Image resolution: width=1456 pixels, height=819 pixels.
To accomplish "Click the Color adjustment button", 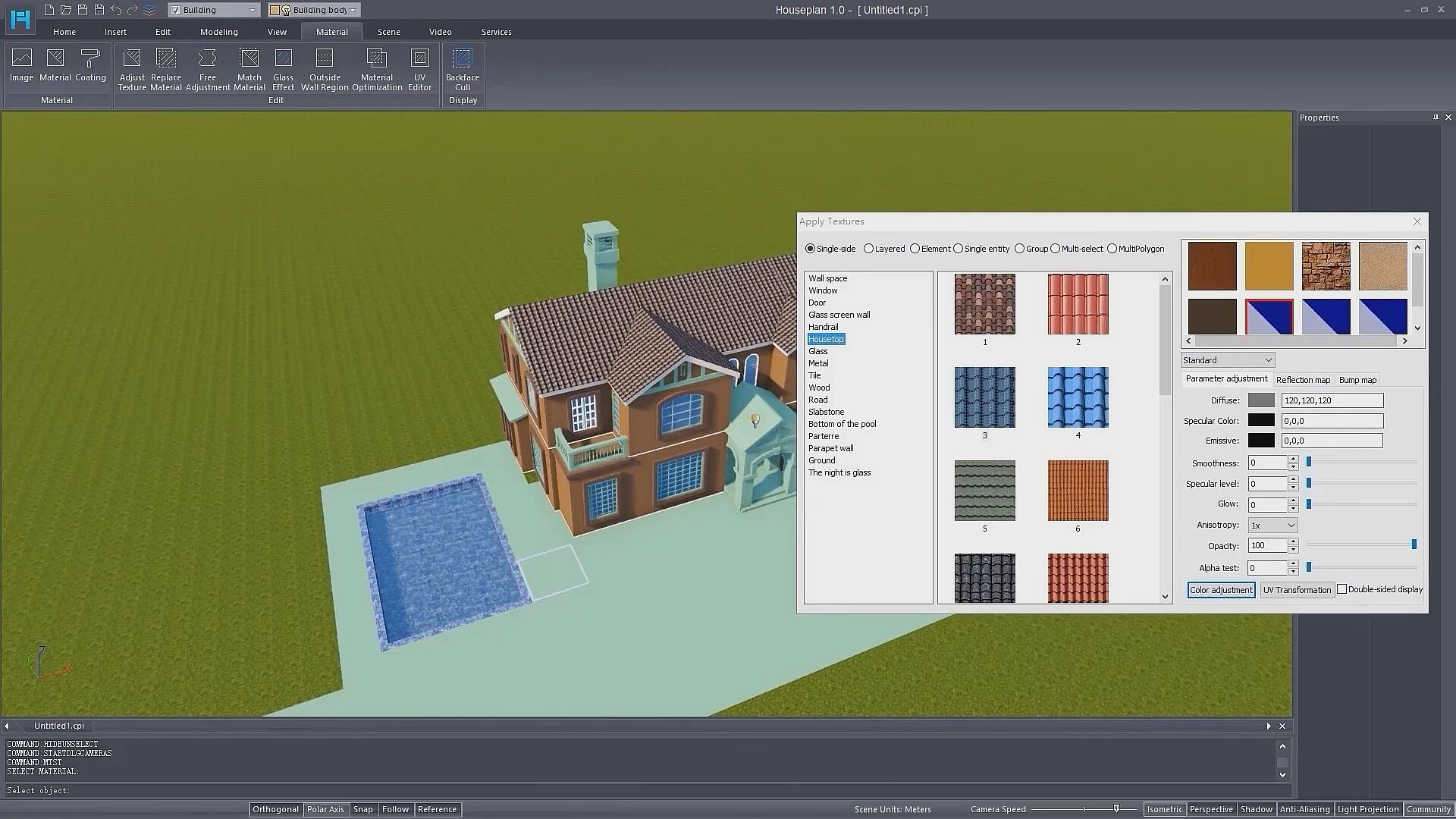I will 1221,590.
